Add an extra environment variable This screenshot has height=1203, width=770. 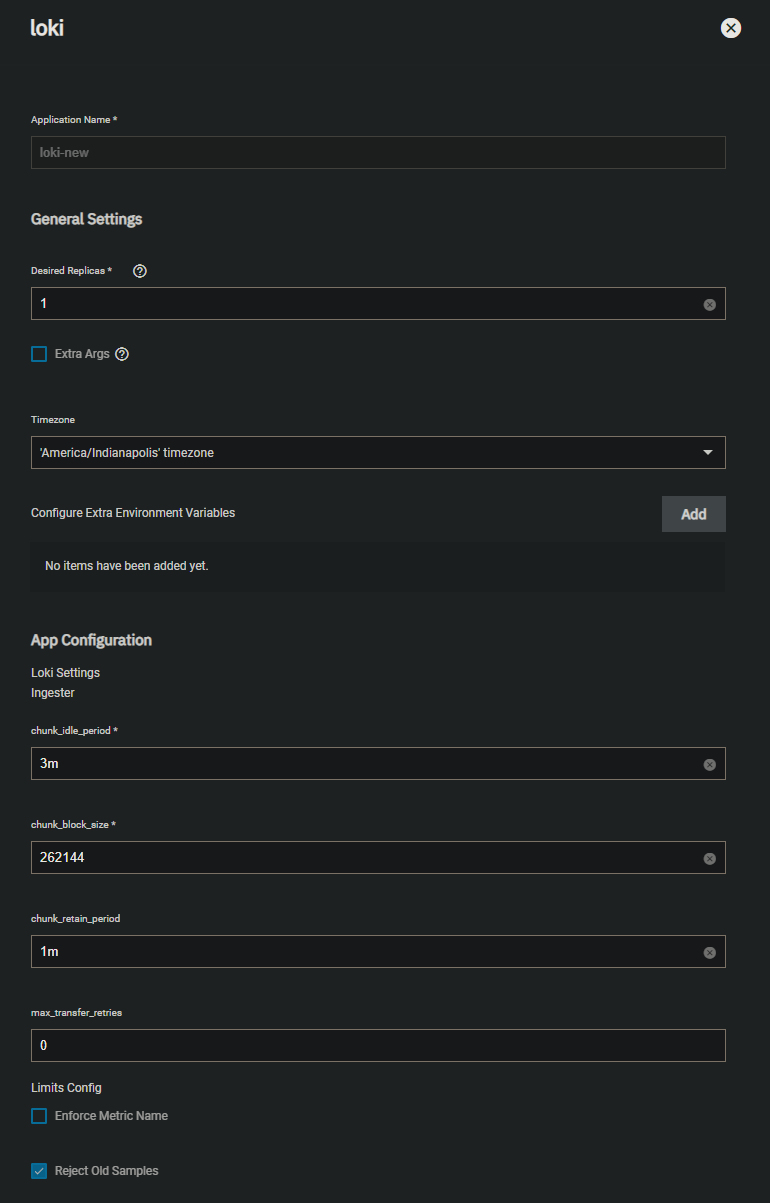693,514
